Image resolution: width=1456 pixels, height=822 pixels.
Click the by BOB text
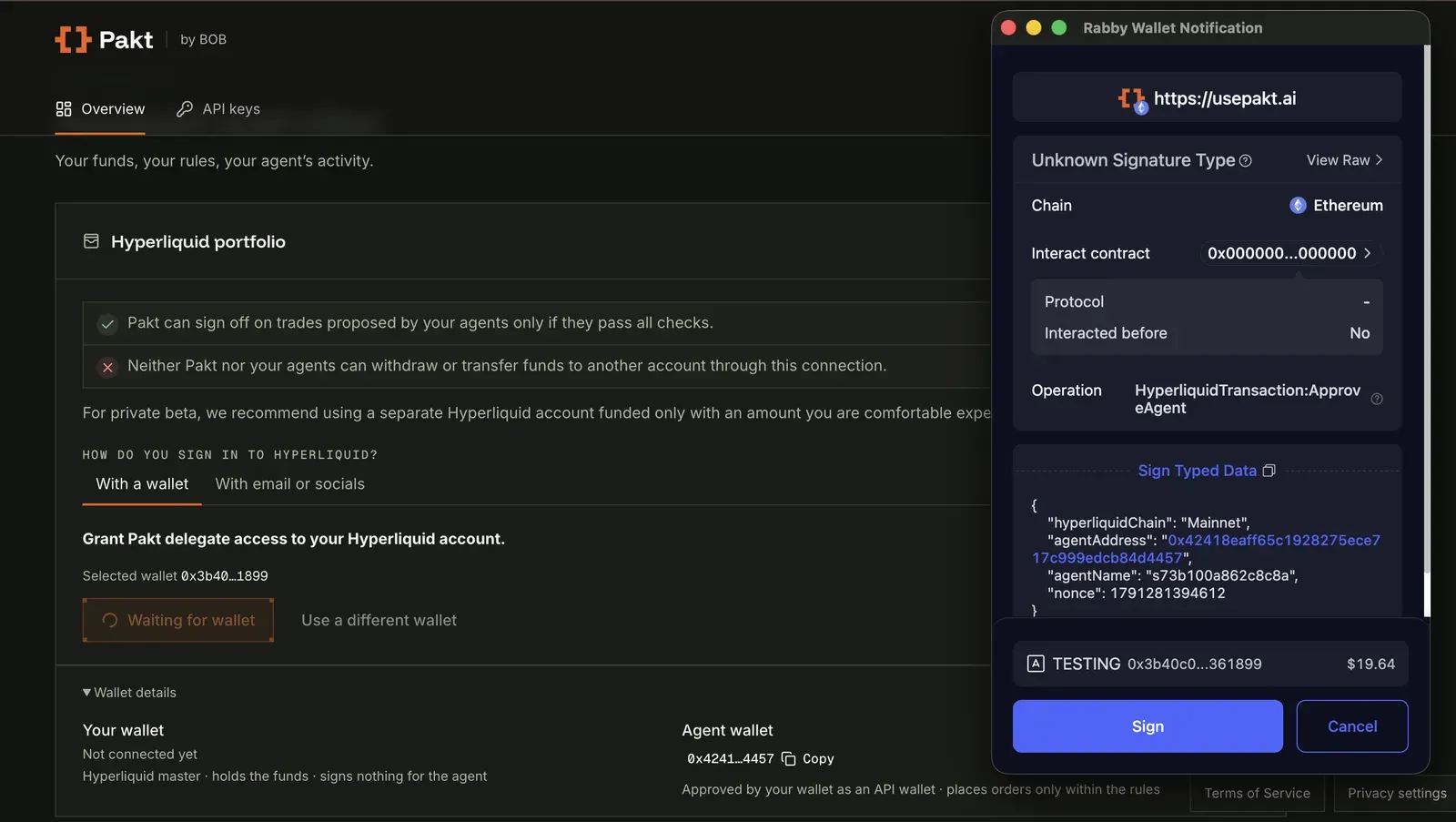coord(203,39)
